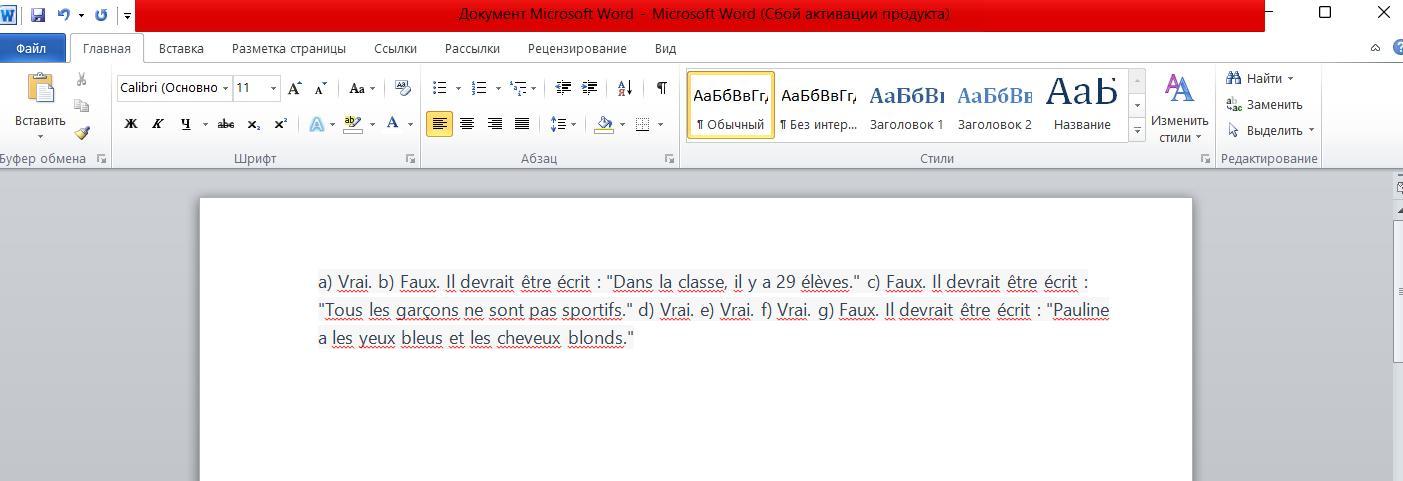Screen dimensions: 1403x481
Task: Open the font size dropdown arrow
Action: click(x=273, y=88)
